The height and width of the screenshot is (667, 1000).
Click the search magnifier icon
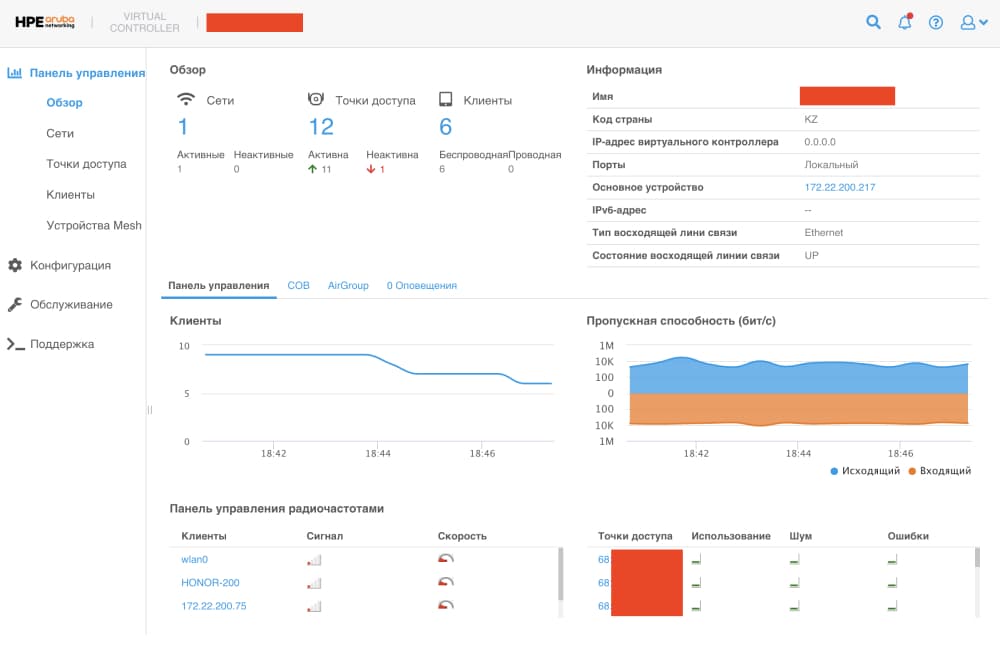click(873, 22)
